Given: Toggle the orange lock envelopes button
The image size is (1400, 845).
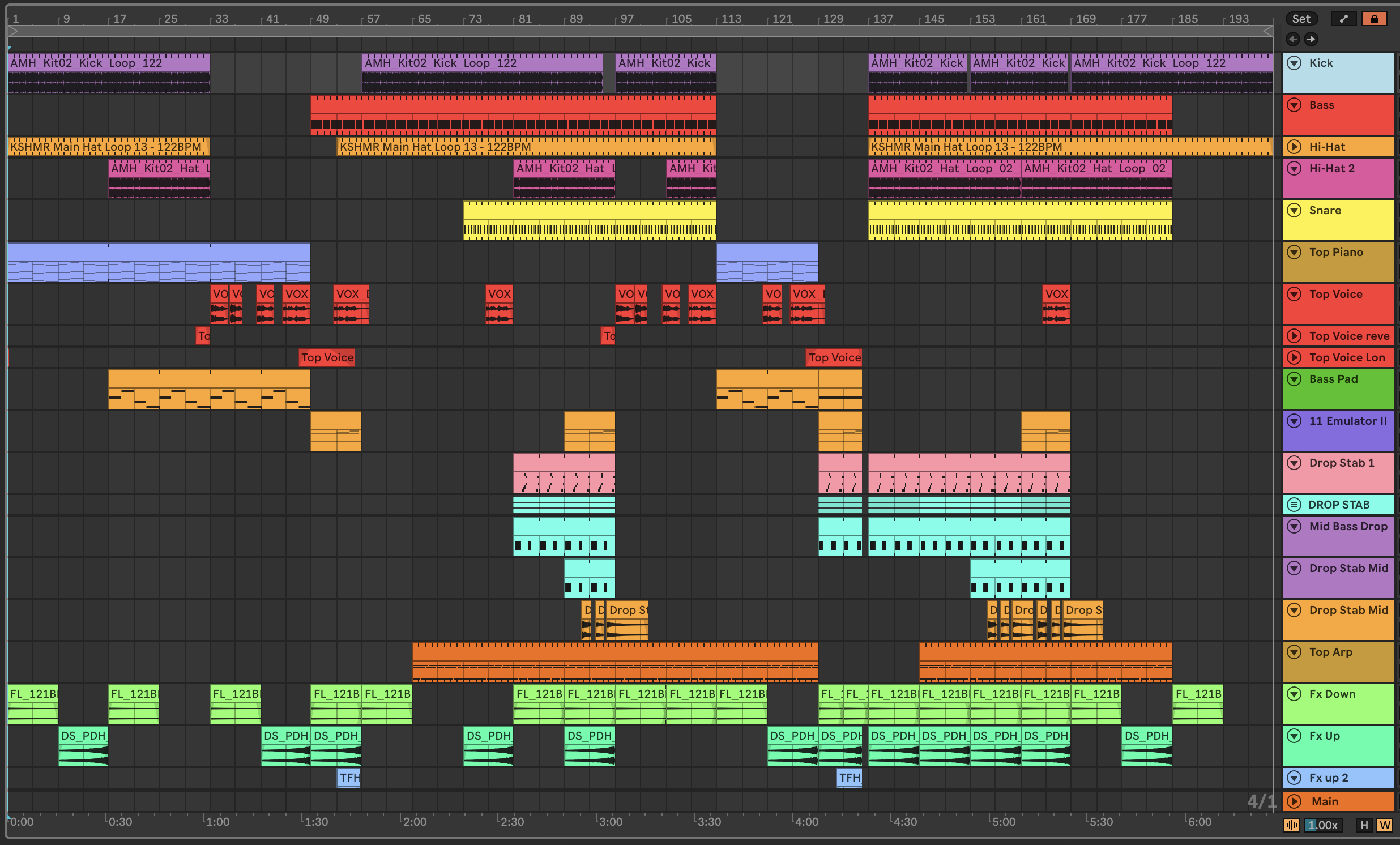Looking at the screenshot, I should [x=1374, y=19].
